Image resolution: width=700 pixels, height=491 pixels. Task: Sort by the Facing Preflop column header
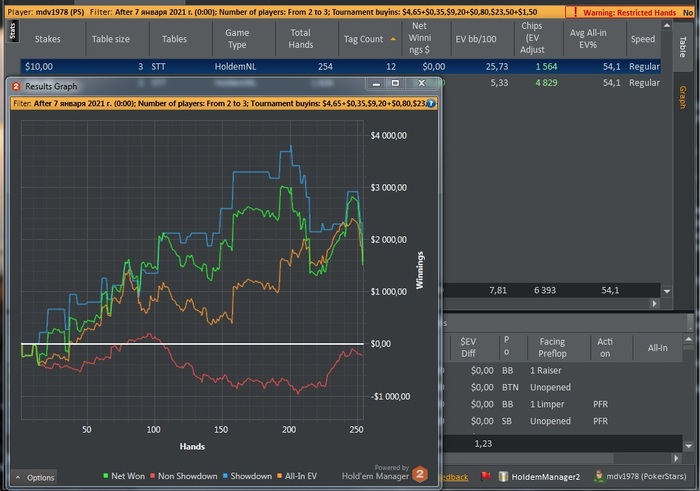click(x=552, y=347)
